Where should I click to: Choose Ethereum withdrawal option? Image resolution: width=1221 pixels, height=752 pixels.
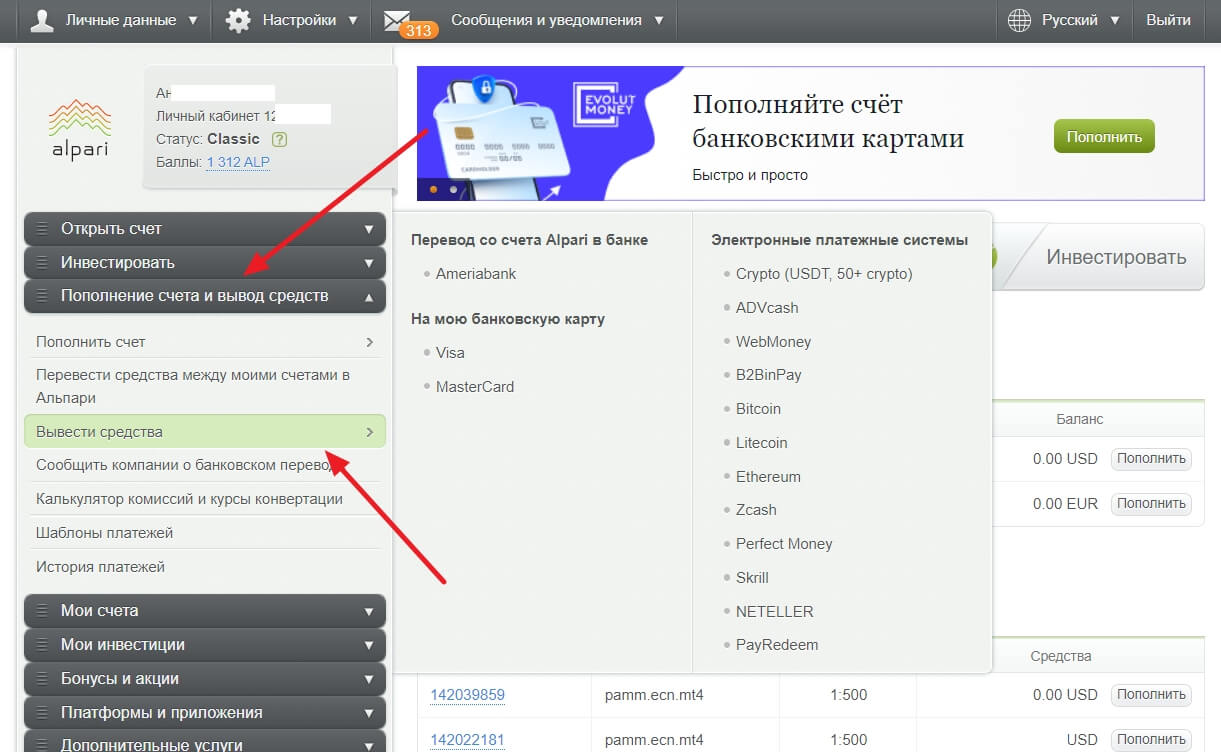pos(768,477)
